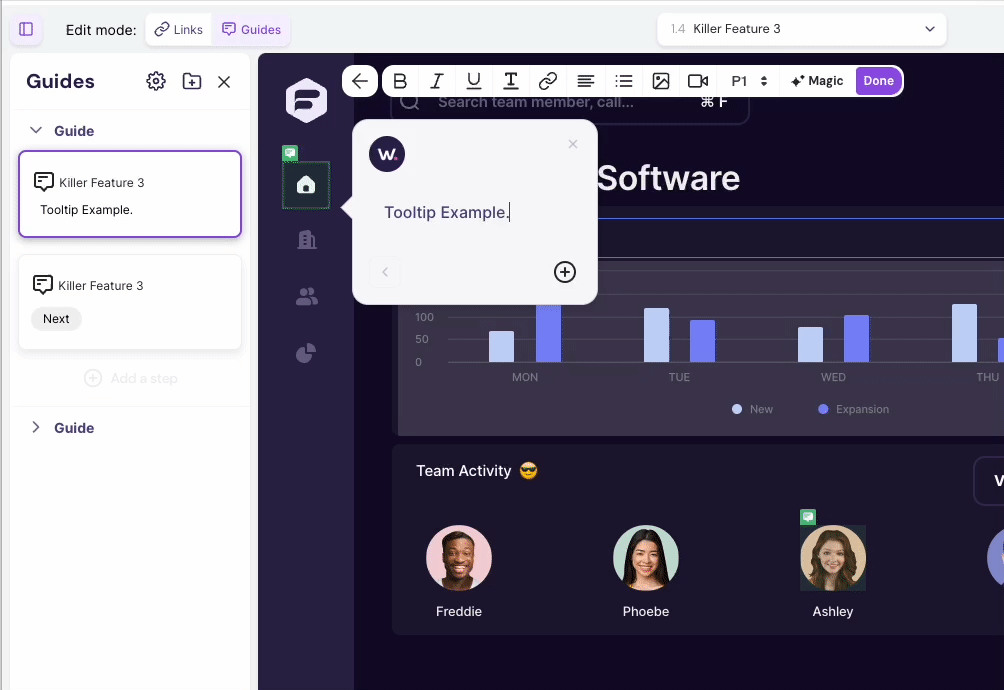Open text alignment options
This screenshot has height=690, width=1004.
pyautogui.click(x=585, y=81)
